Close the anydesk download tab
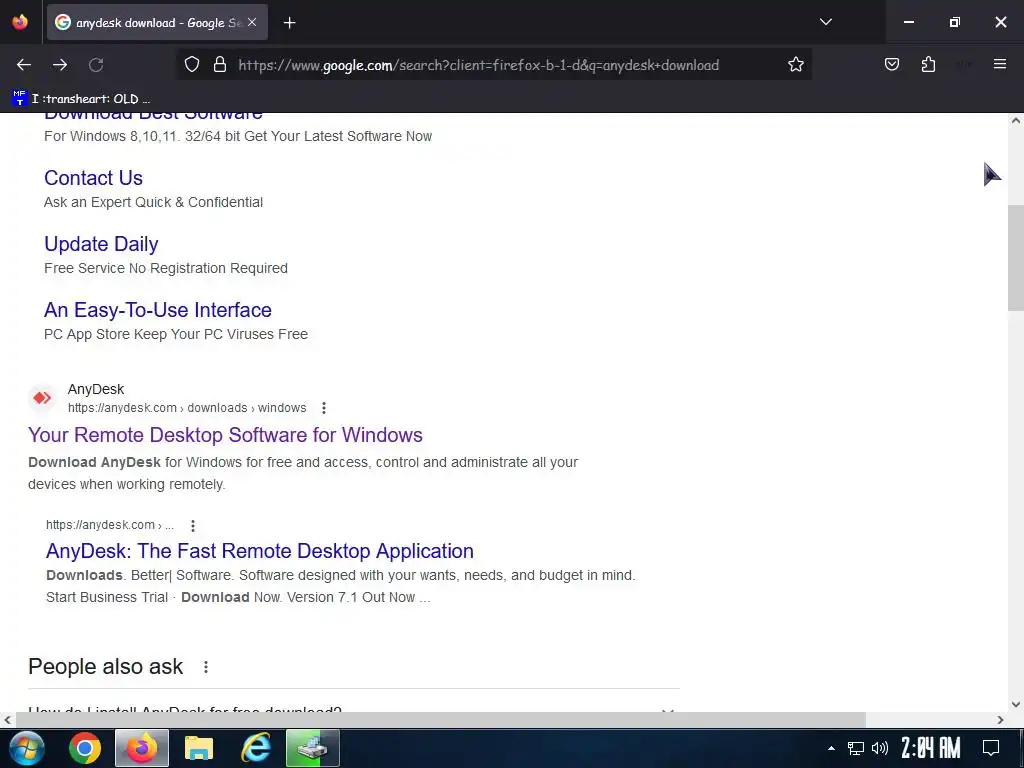 252,22
